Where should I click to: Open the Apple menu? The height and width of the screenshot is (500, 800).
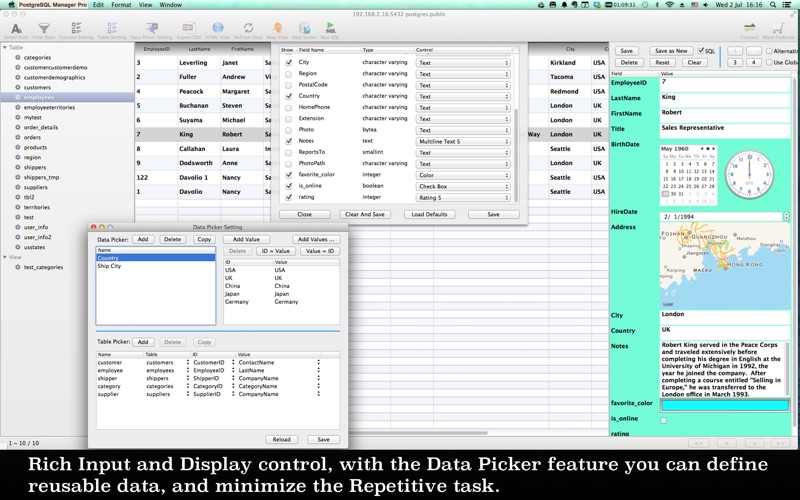[x=11, y=5]
